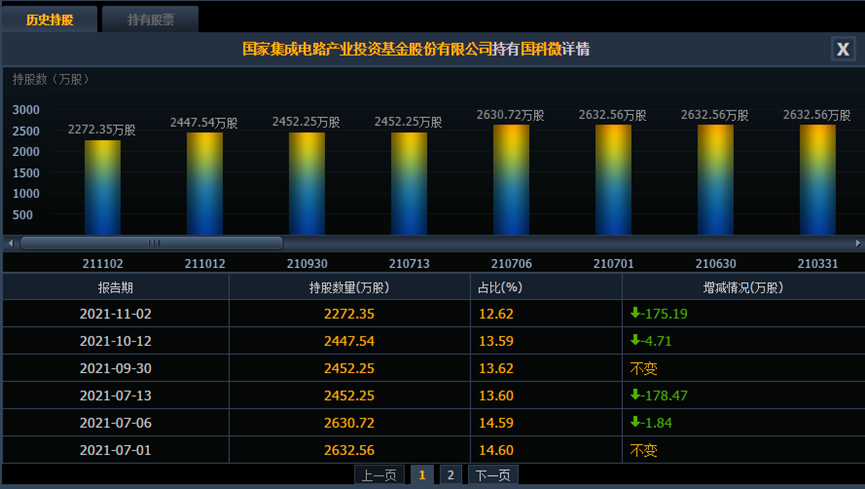
Task: Click the 211012 bar in chart
Action: point(205,184)
